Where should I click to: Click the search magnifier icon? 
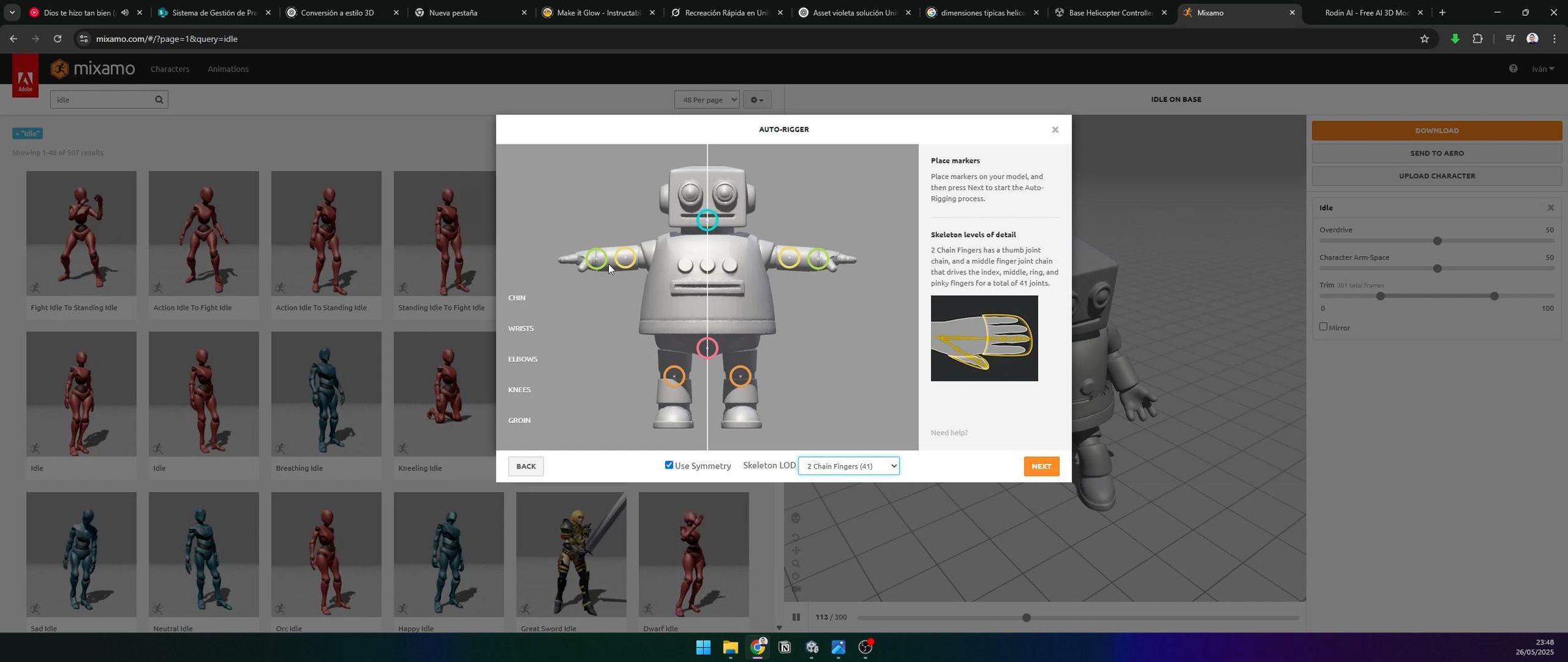coord(159,99)
